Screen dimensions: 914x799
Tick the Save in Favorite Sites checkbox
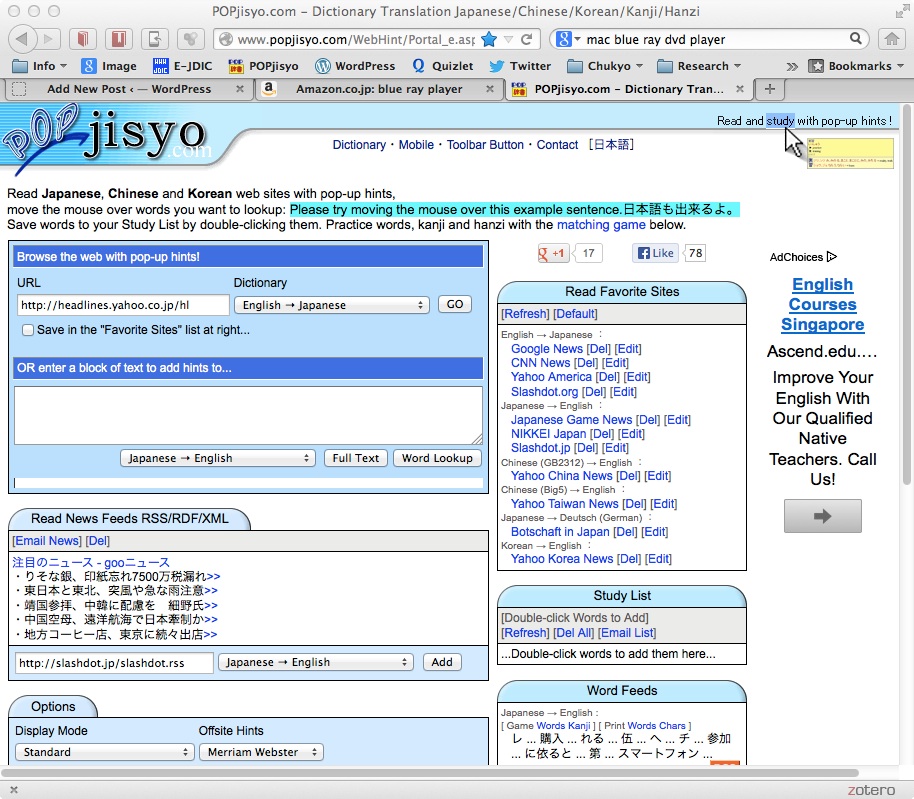click(27, 330)
